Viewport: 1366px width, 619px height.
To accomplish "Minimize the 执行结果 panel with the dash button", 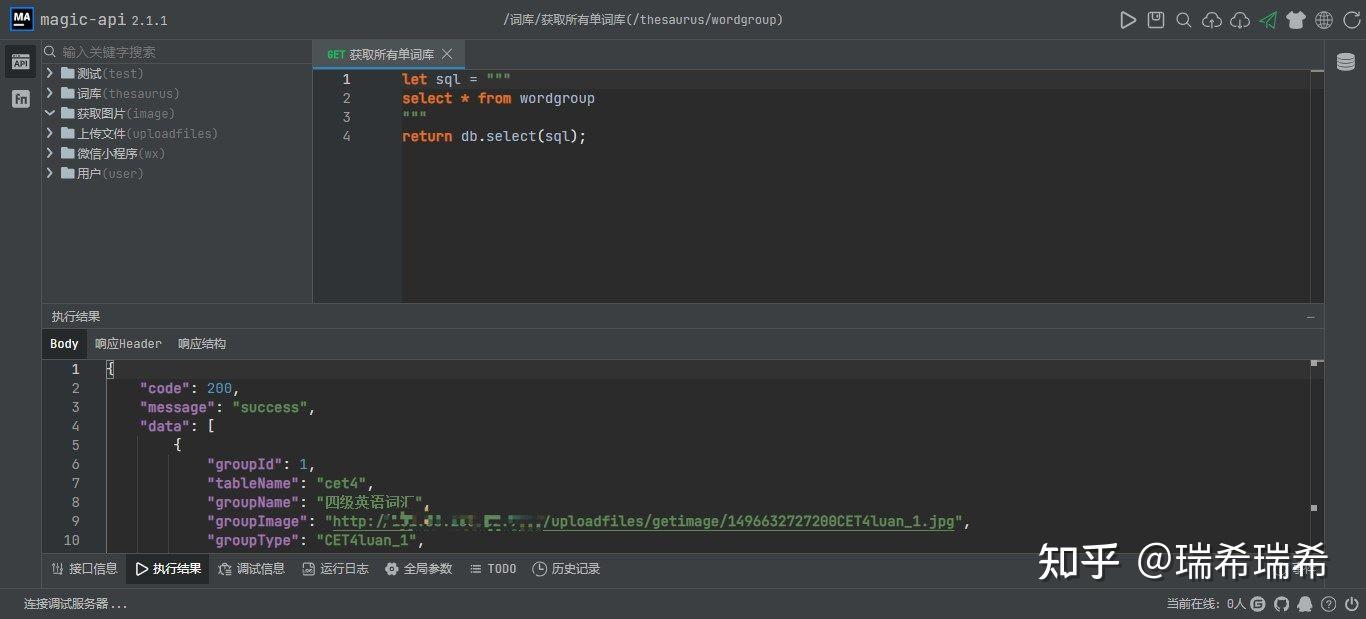I will [x=1310, y=317].
